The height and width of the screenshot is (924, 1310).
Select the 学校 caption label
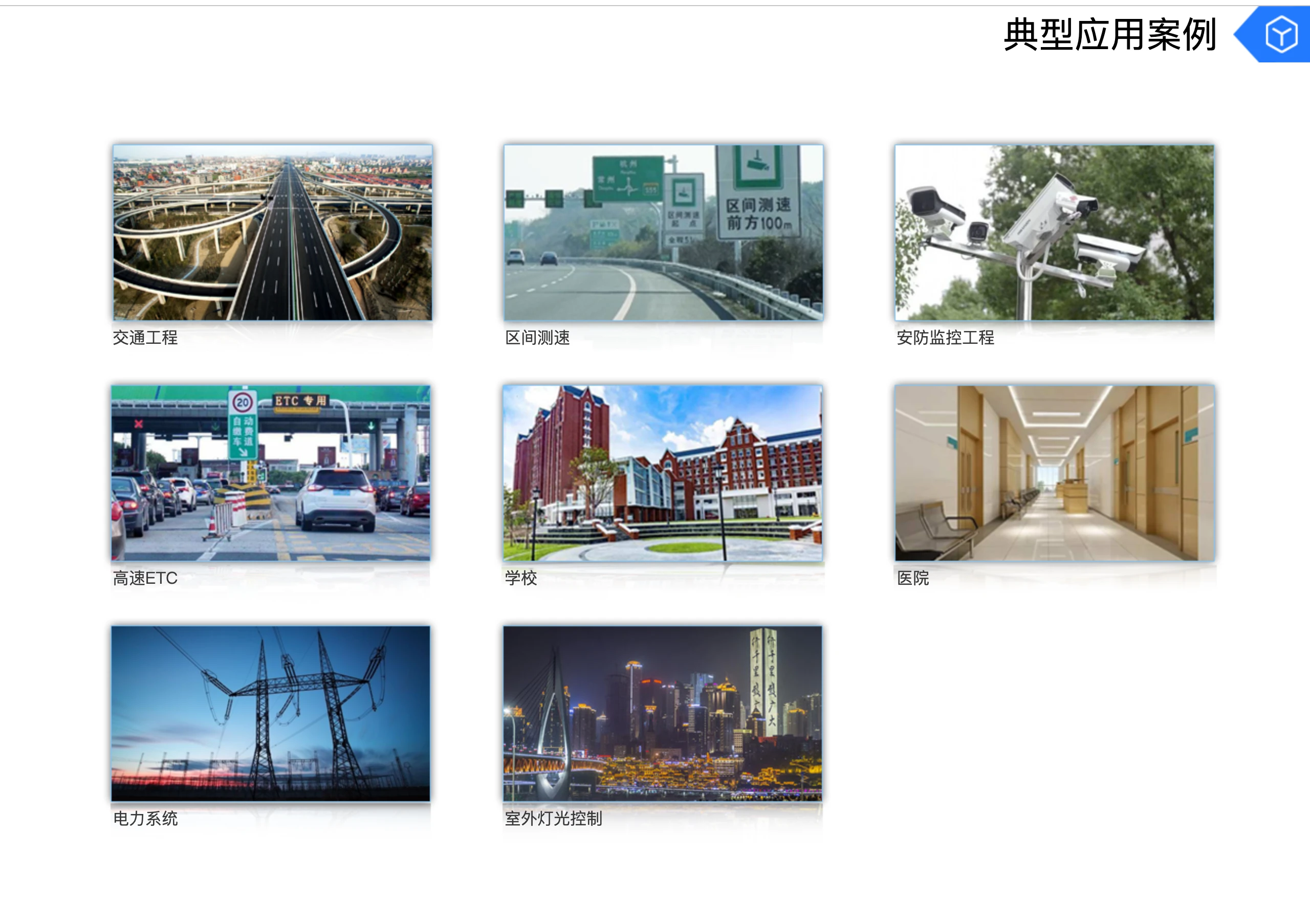(x=520, y=578)
